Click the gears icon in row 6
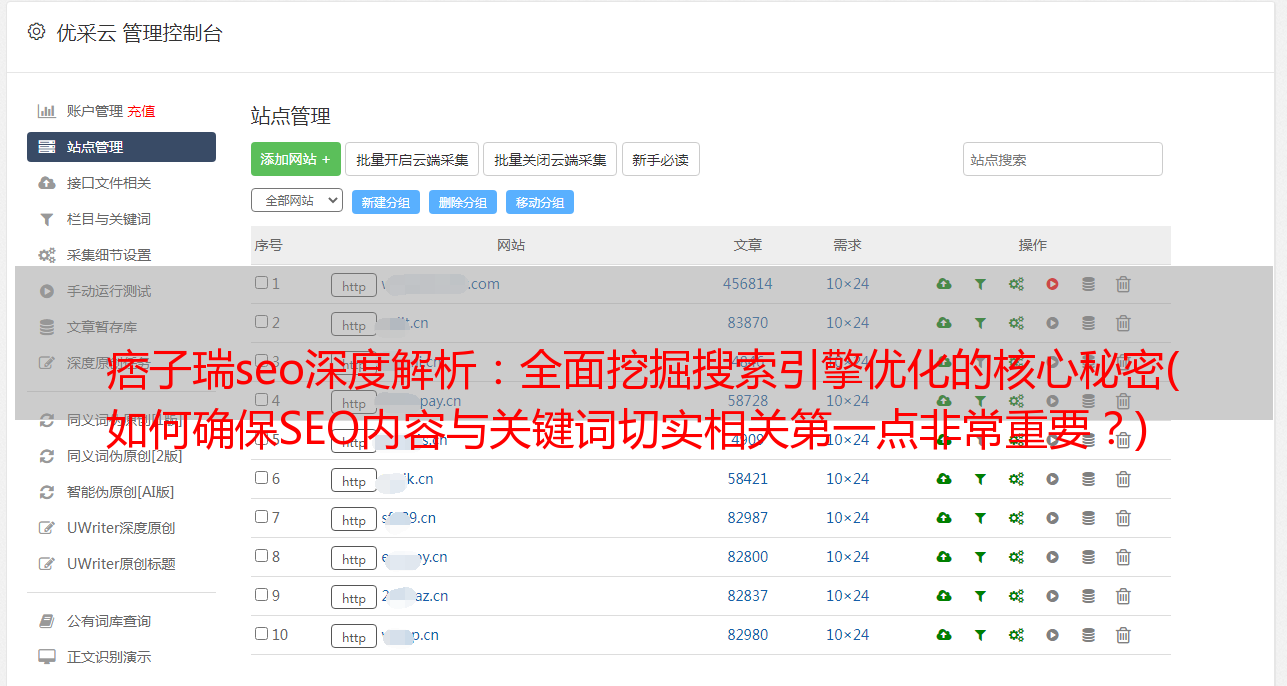The image size is (1287, 686). pos(1016,479)
